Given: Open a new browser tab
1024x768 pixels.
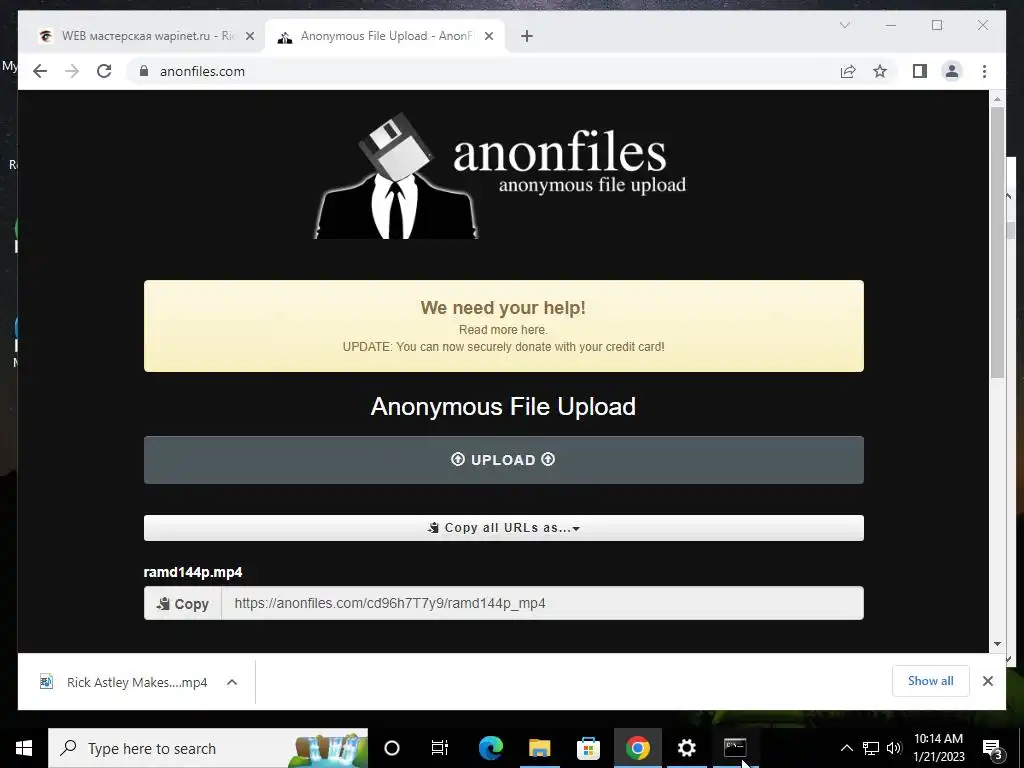Looking at the screenshot, I should tap(527, 36).
